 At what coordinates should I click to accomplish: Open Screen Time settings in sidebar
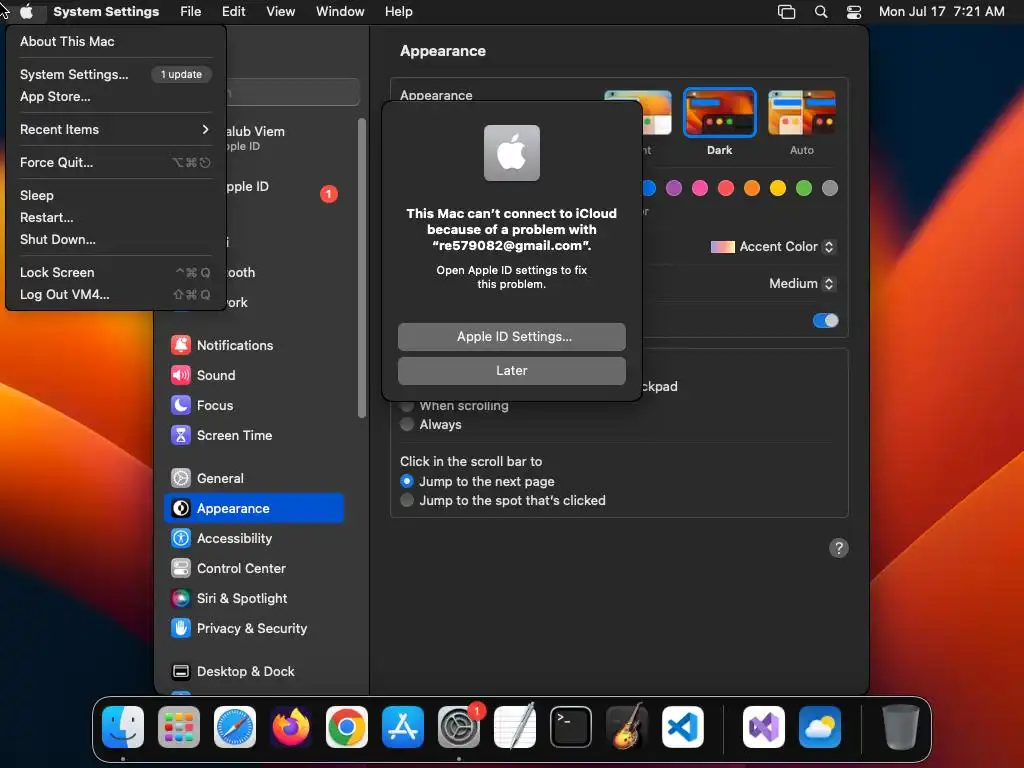coord(255,436)
